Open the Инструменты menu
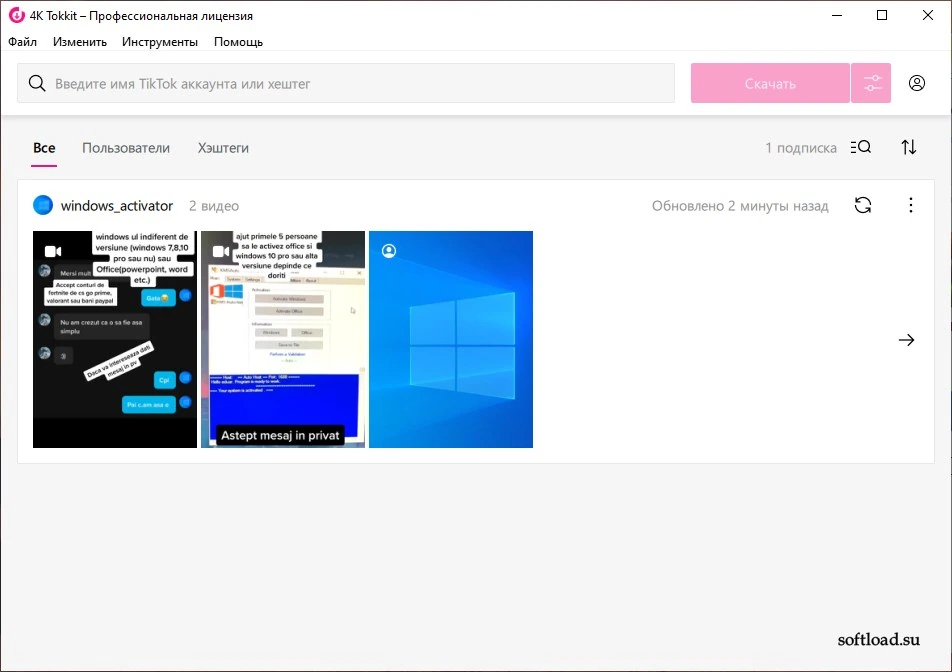This screenshot has width=952, height=672. click(160, 42)
